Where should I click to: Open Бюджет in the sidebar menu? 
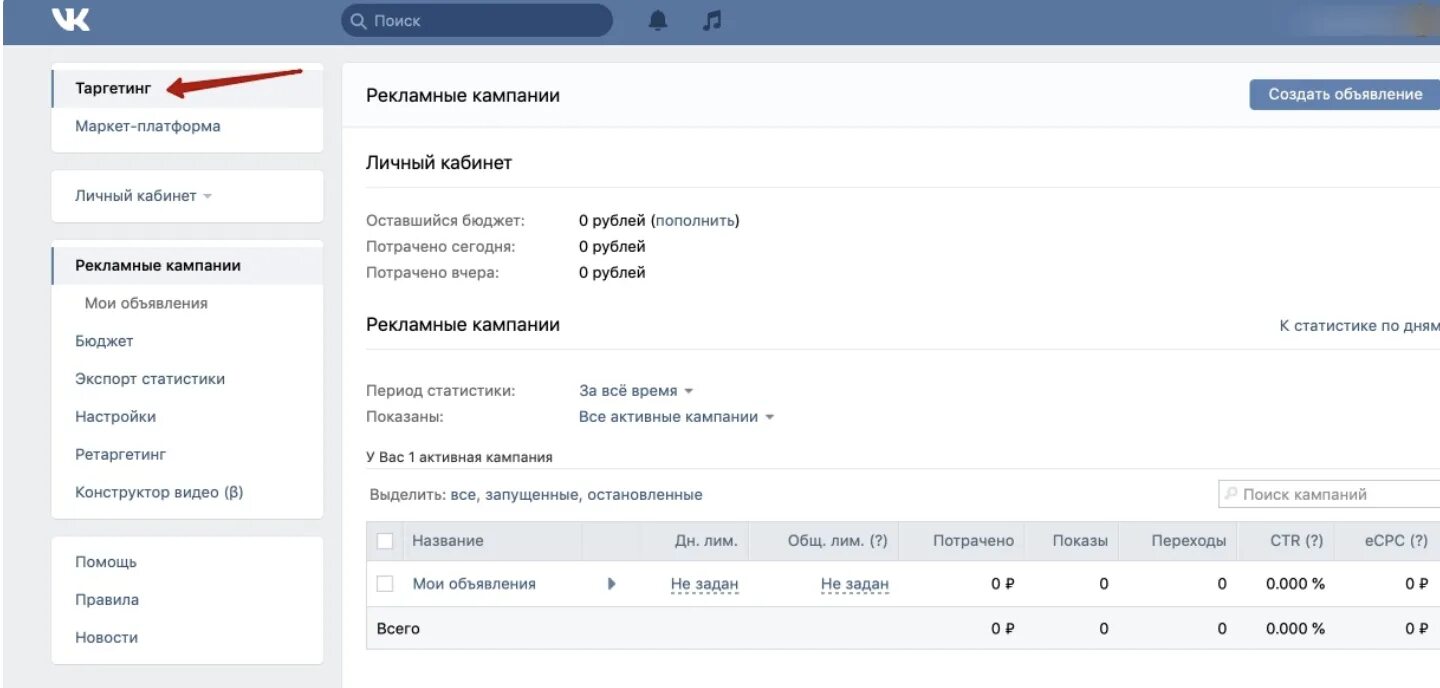[104, 341]
